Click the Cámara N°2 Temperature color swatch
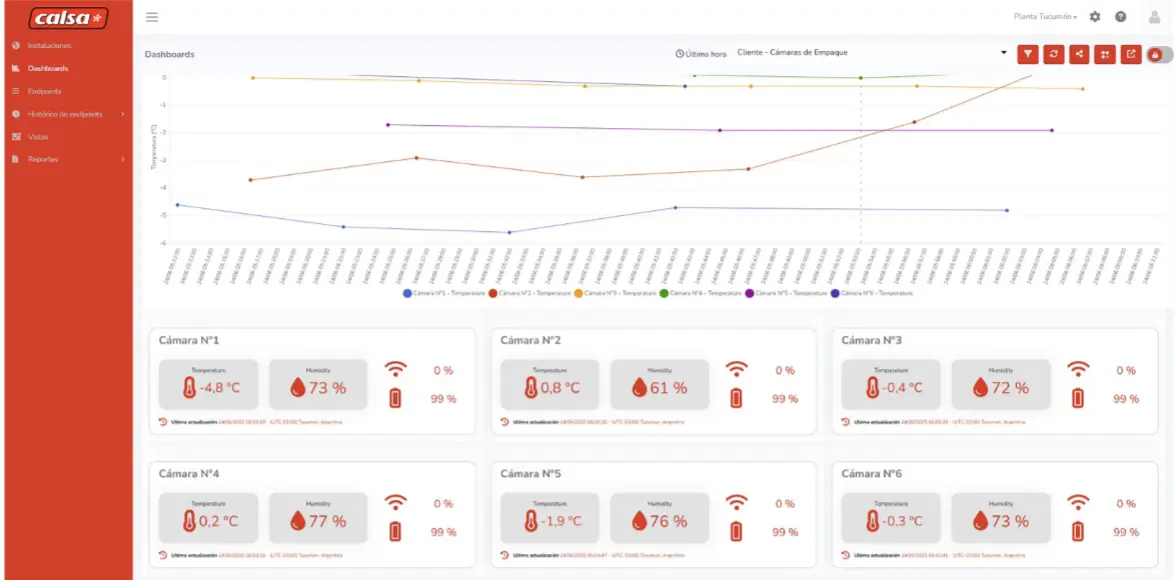The image size is (1176, 580). pos(494,293)
